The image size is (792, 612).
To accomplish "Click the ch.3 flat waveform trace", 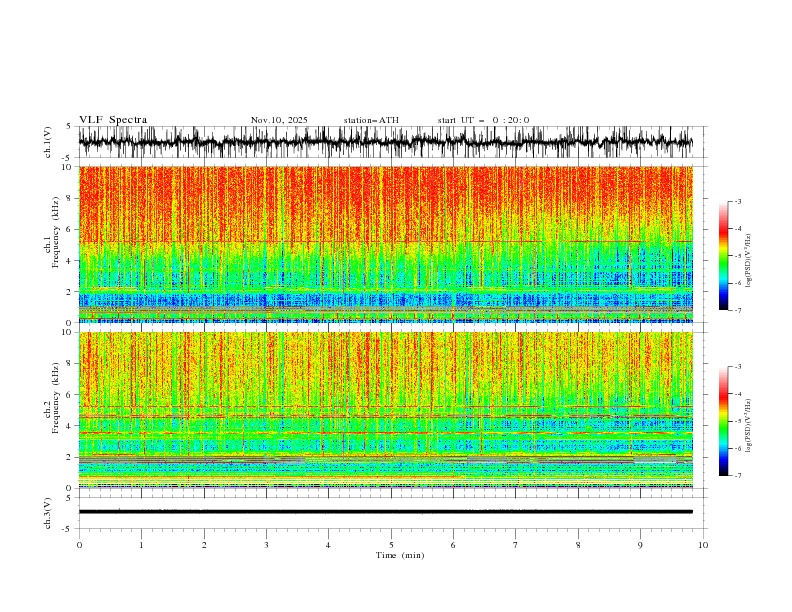I will click(x=385, y=512).
